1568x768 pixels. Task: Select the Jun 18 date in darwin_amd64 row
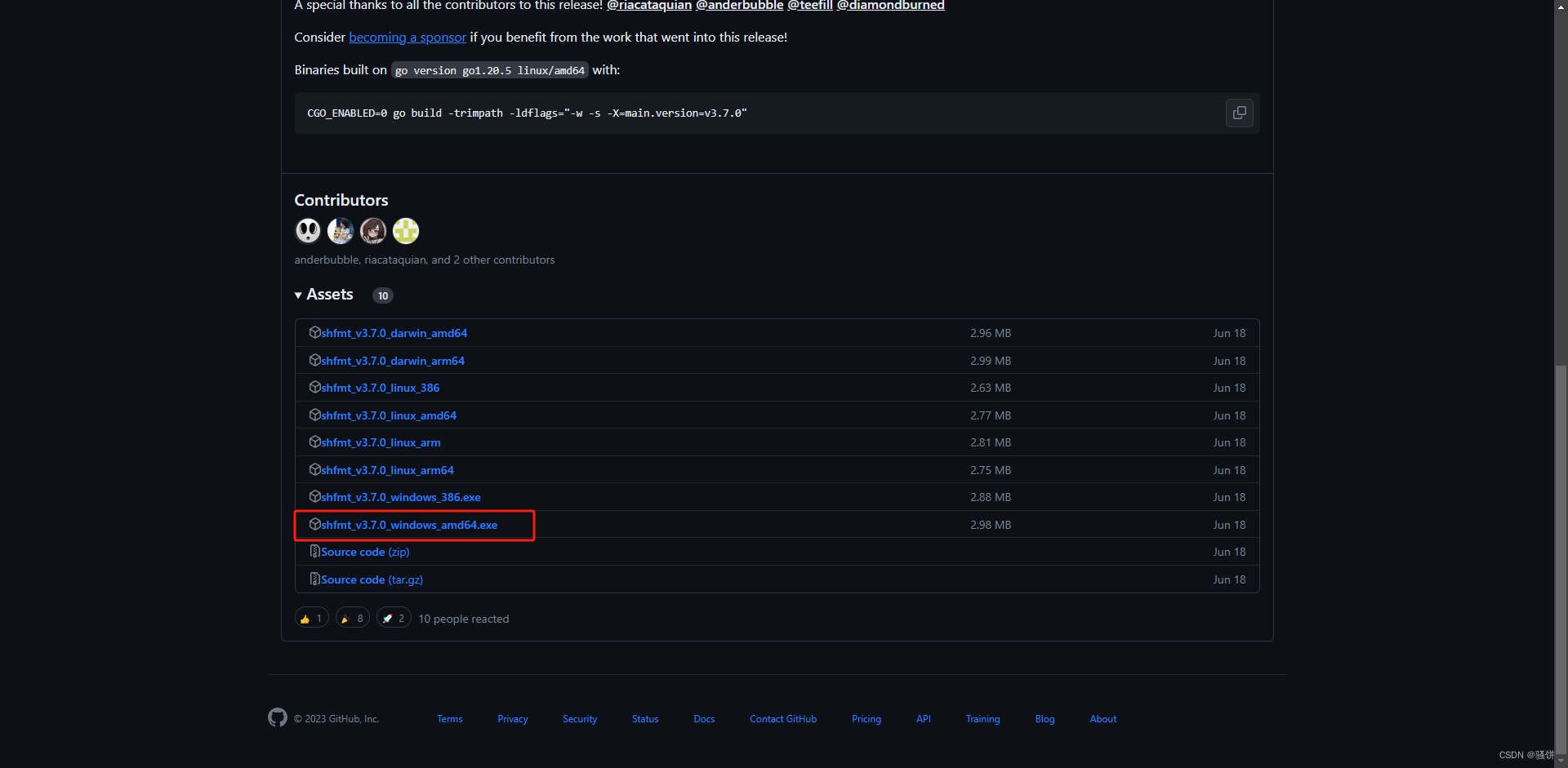click(1229, 333)
